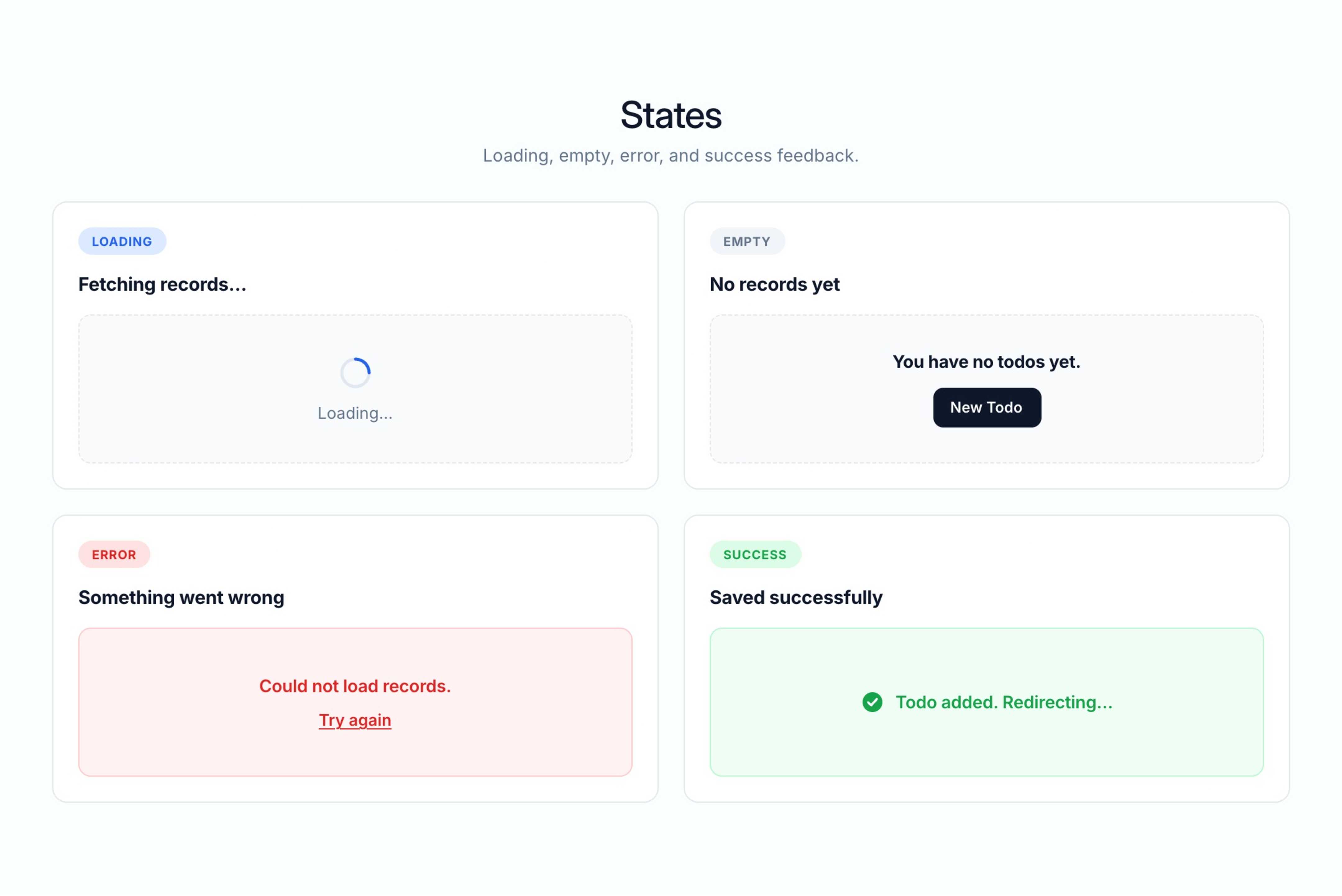Click the New Todo button
Screen dimensions: 1342x896
pos(987,407)
